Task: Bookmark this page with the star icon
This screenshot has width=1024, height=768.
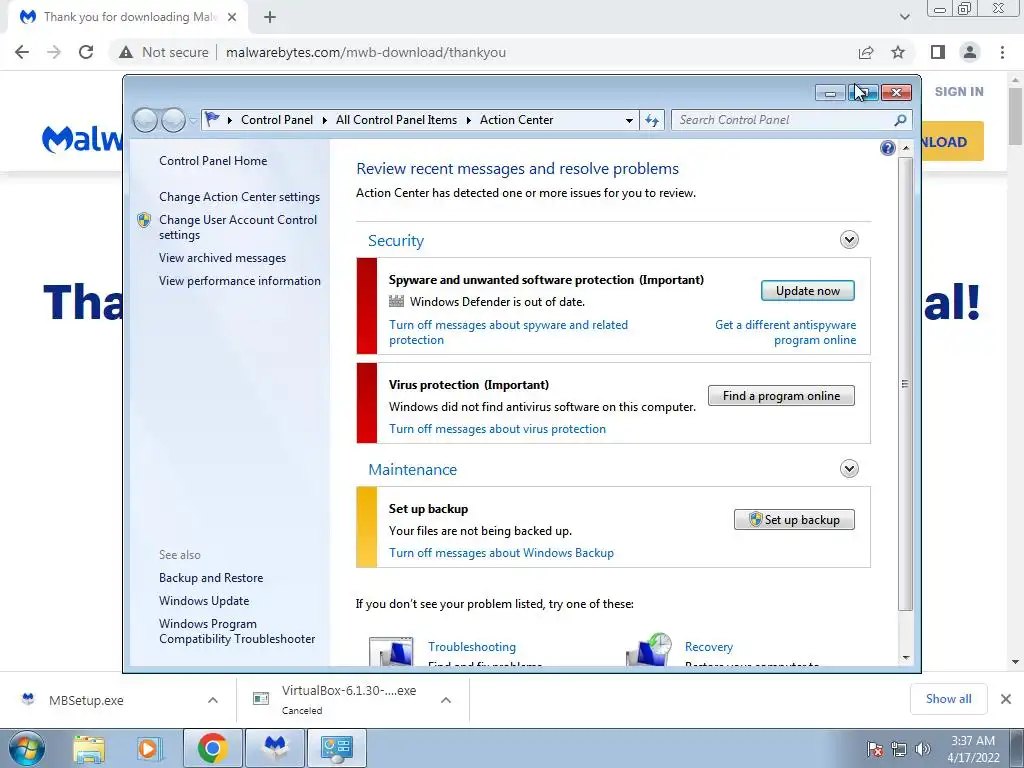Action: tap(898, 52)
